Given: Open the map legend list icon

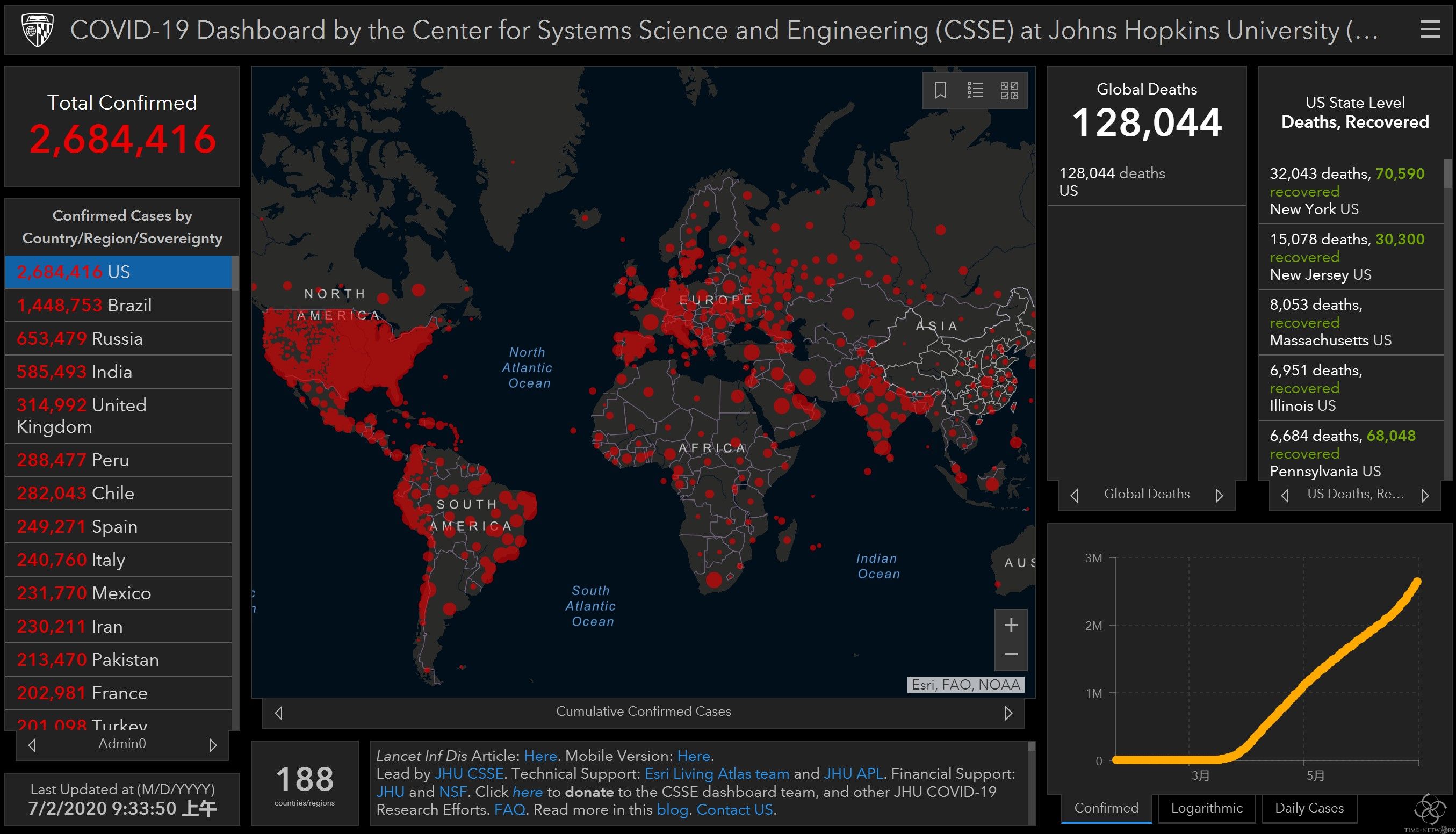Looking at the screenshot, I should coord(975,91).
